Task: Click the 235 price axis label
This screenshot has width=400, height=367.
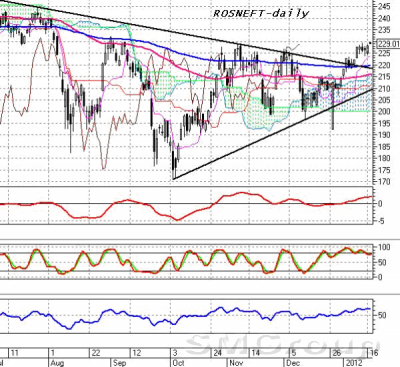Action: click(384, 30)
